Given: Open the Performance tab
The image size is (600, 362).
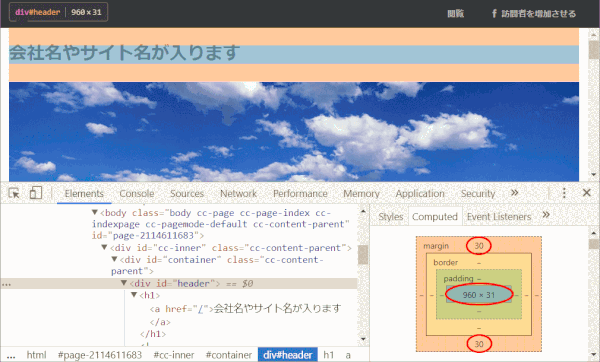Looking at the screenshot, I should click(300, 194).
